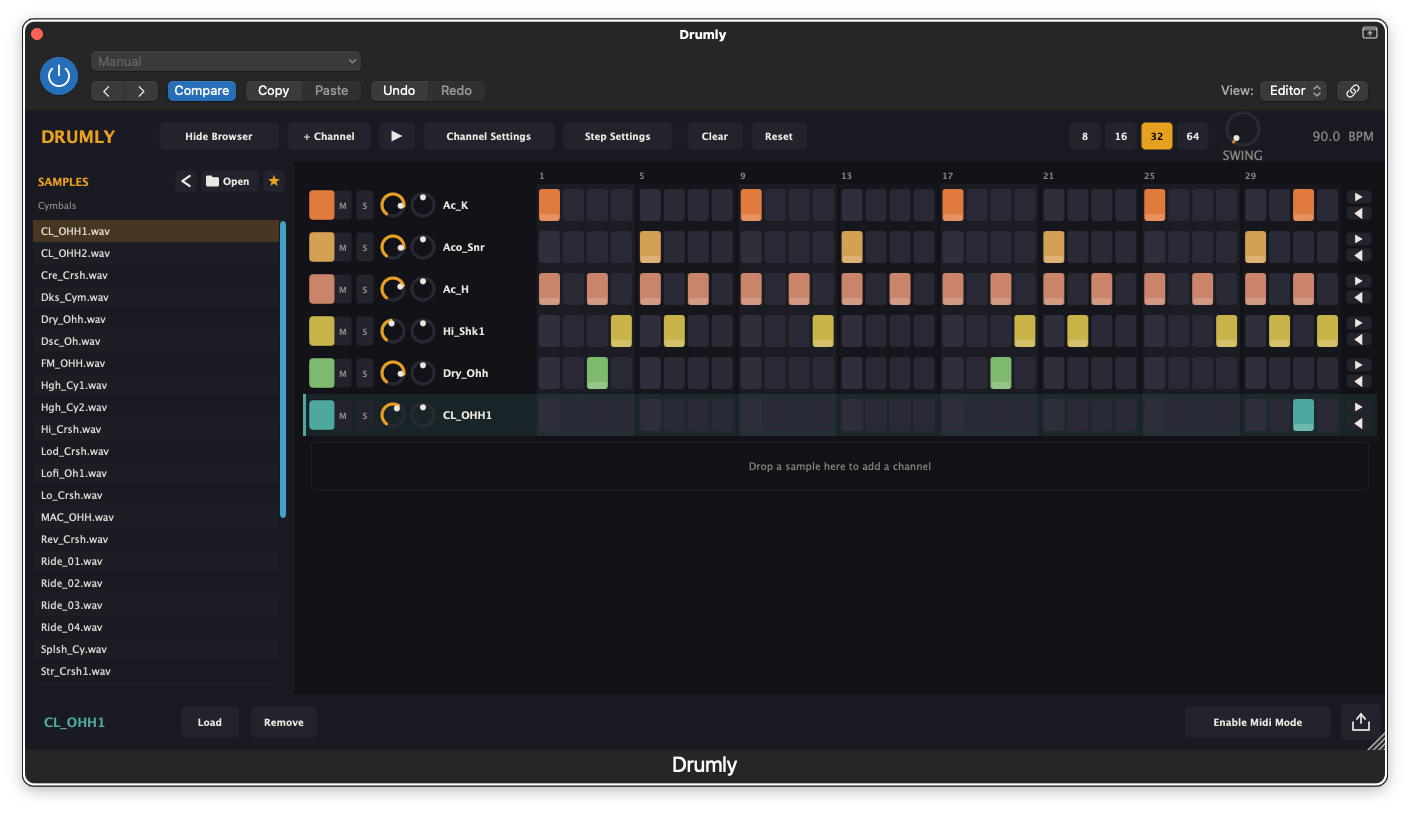Go to the previous preset arrow
The width and height of the screenshot is (1410, 813).
pos(107,91)
